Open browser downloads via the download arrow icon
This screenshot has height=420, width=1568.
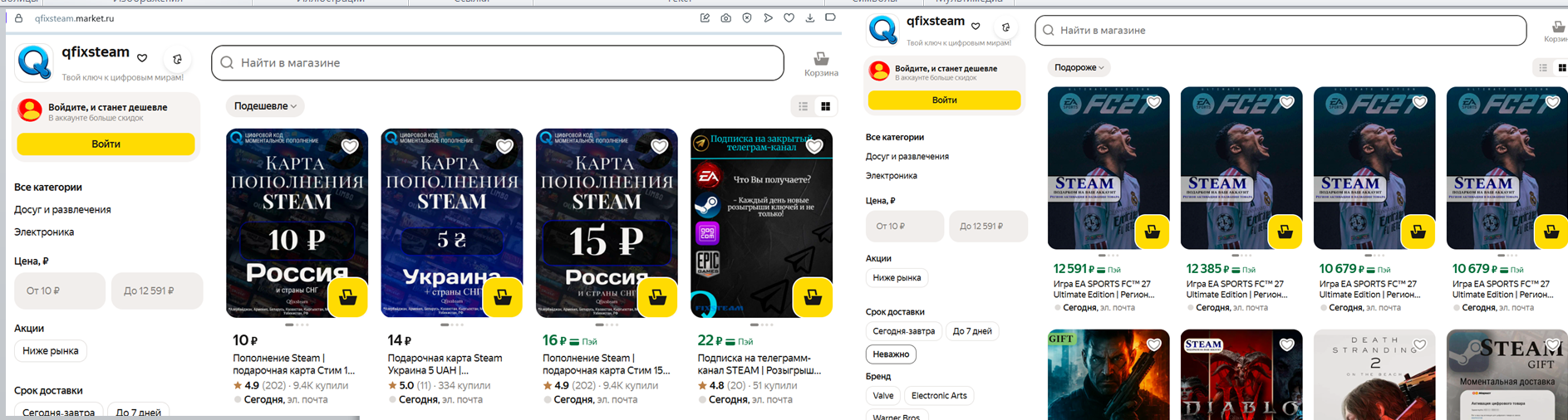point(810,17)
